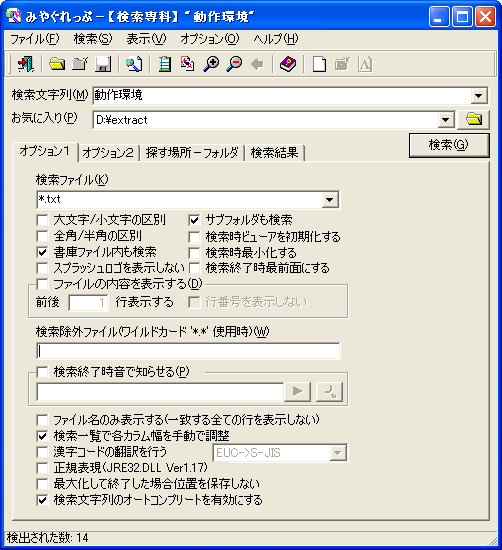Screen dimensions: 502x550
Task: Click the floppy disk save icon
Action: click(x=103, y=64)
